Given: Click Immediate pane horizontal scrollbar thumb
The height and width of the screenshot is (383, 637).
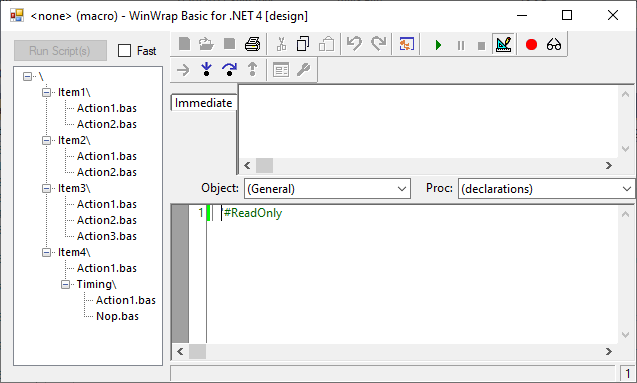Looking at the screenshot, I should 264,165.
